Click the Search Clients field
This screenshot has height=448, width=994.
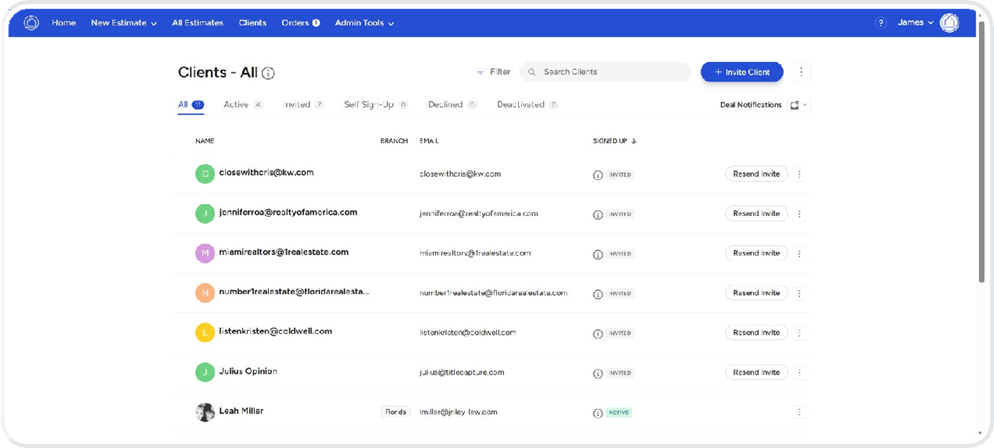pyautogui.click(x=605, y=72)
